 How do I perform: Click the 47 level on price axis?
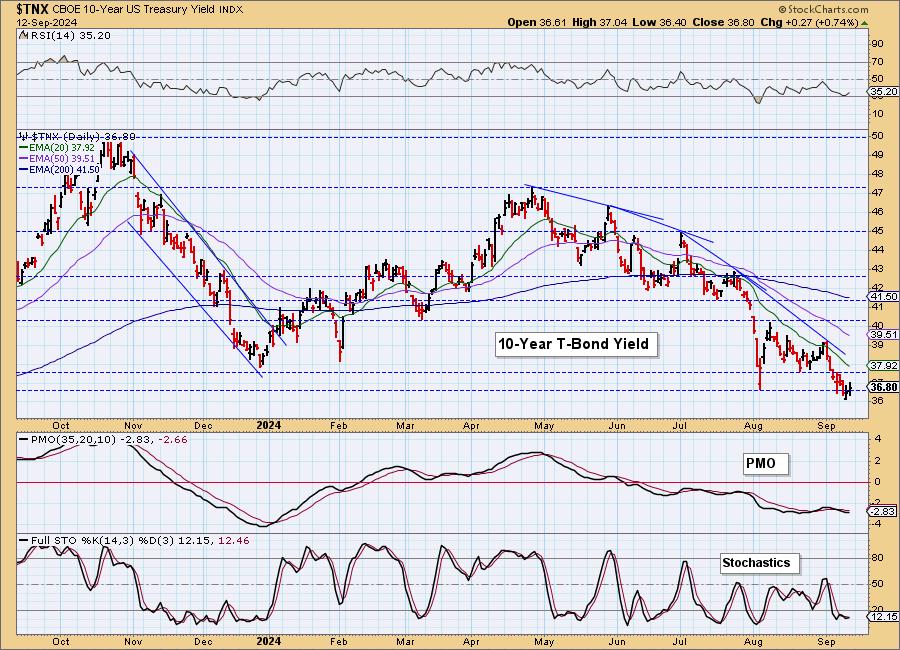coord(878,192)
